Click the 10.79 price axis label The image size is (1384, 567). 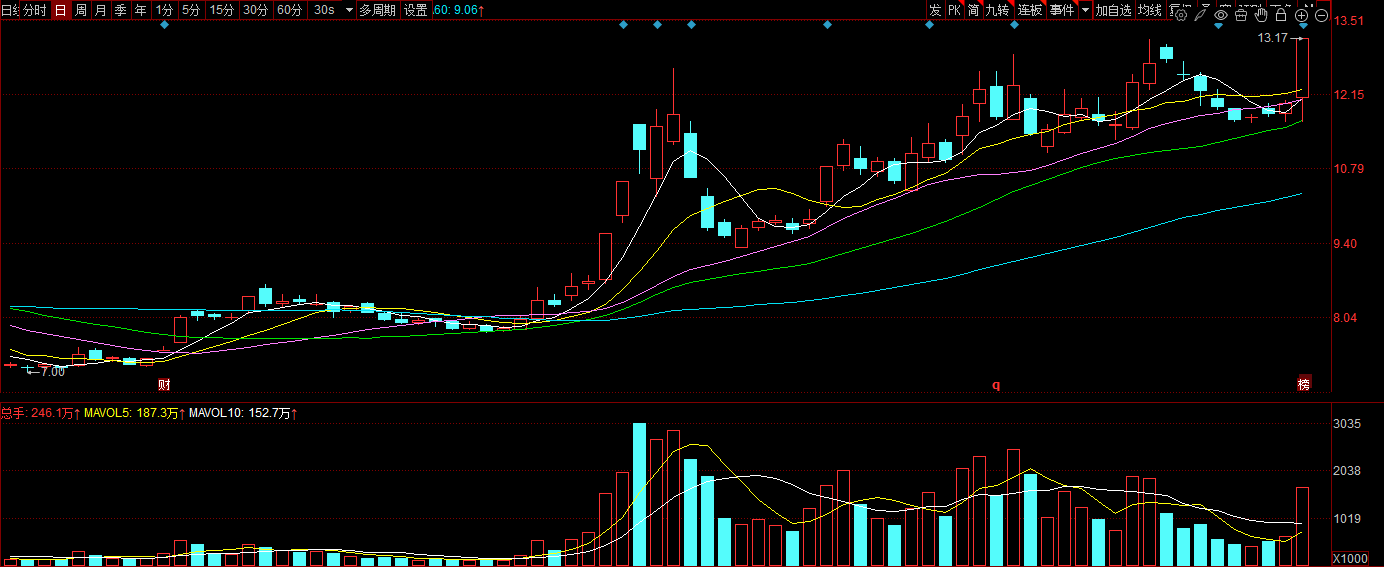pos(1351,169)
